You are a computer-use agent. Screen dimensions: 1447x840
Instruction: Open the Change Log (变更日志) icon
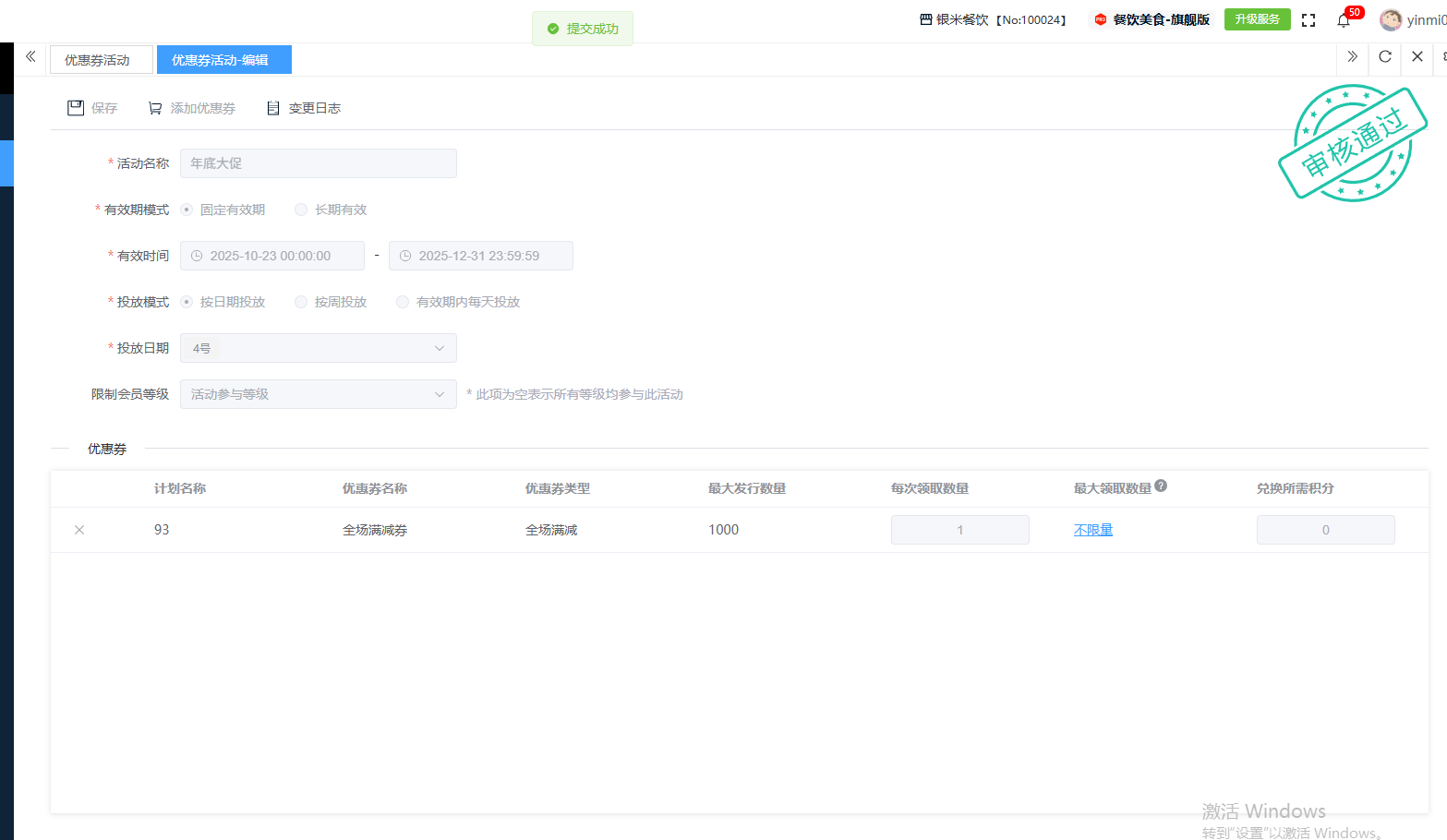click(272, 108)
